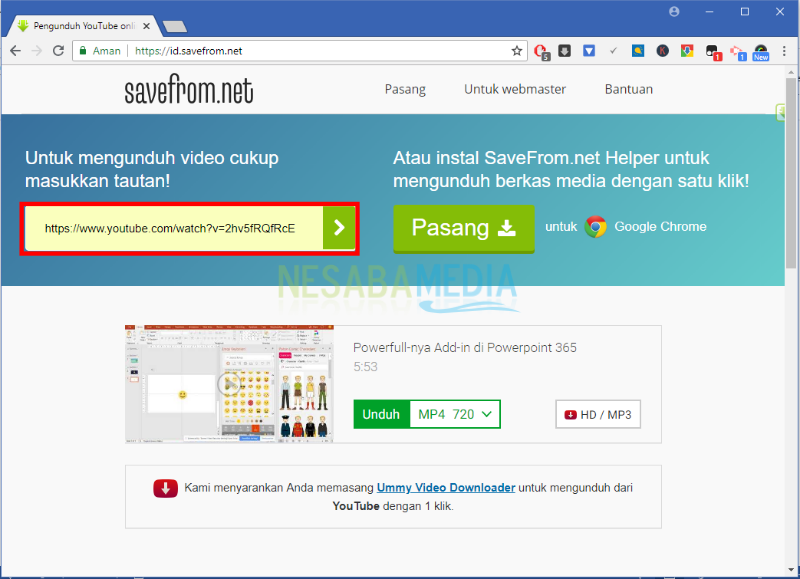This screenshot has width=800, height=579.
Task: Click the big green Pasang install button
Action: [464, 228]
